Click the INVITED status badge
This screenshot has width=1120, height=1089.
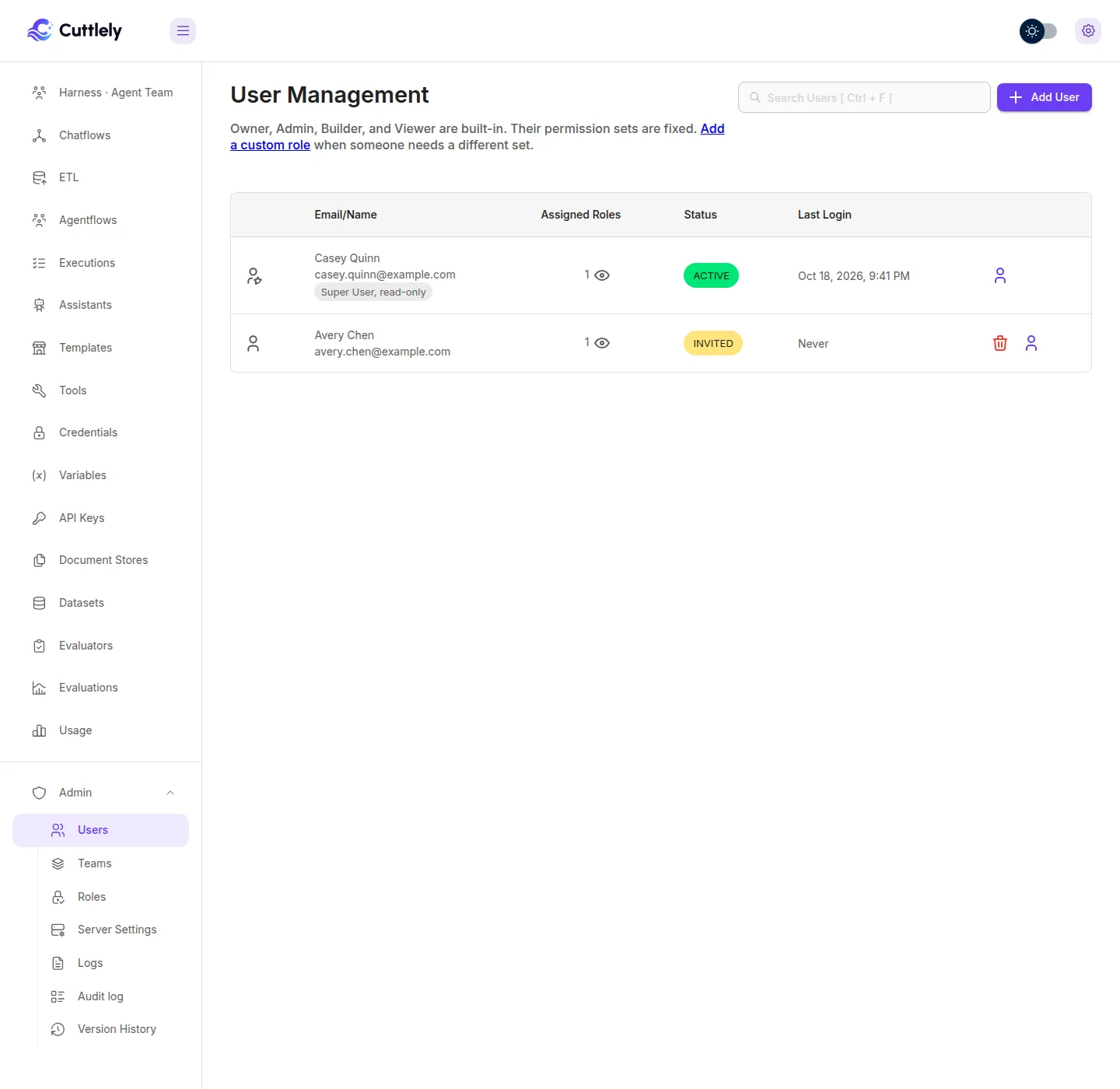(713, 343)
